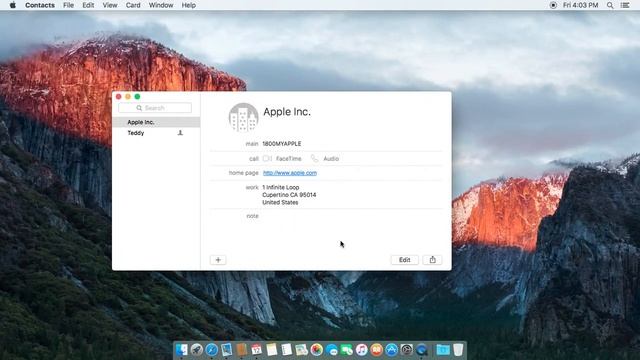The image size is (640, 360).
Task: Click the 'home page' field label
Action: (244, 173)
